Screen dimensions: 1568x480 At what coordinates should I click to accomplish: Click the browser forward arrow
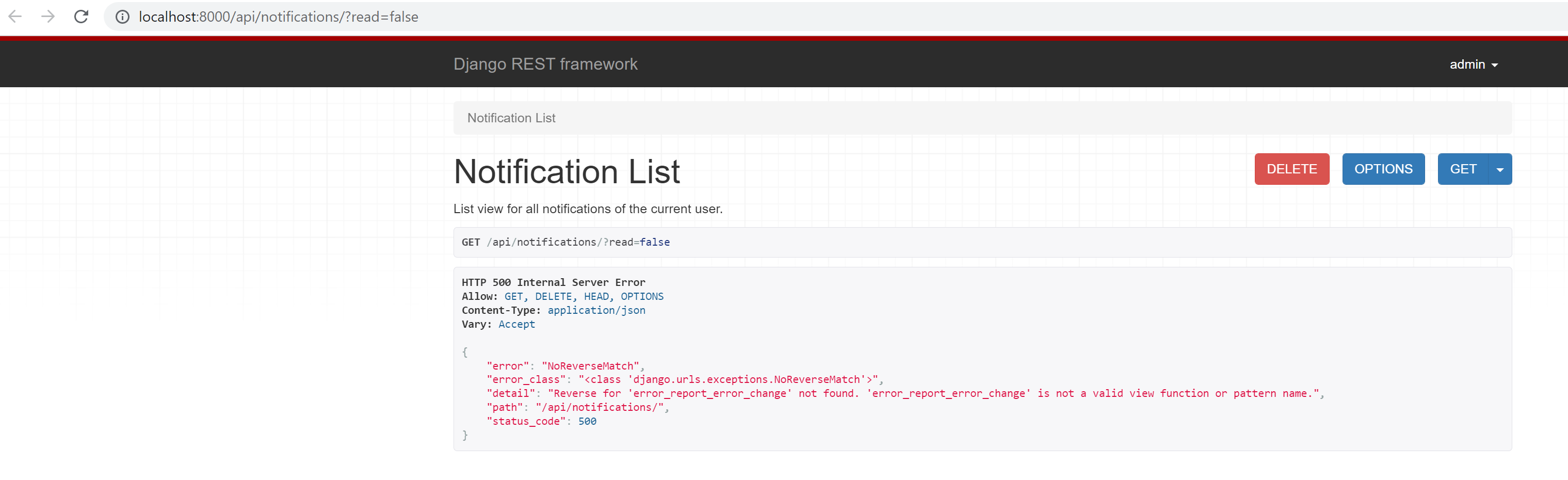pyautogui.click(x=48, y=17)
